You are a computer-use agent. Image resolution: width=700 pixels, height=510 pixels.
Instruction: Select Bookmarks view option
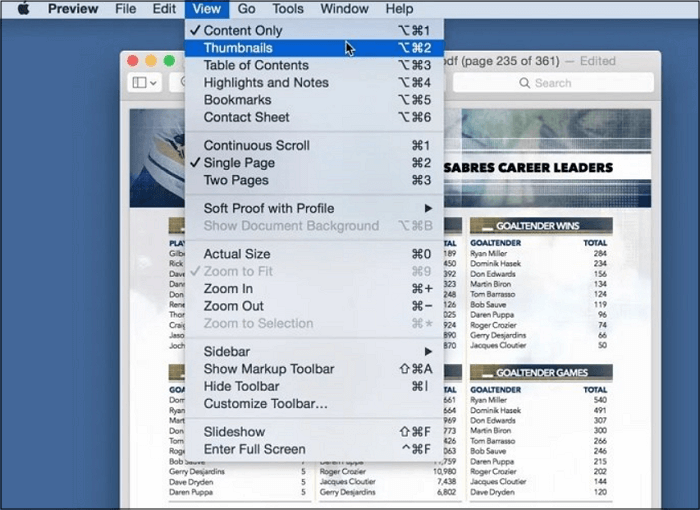pyautogui.click(x=314, y=100)
